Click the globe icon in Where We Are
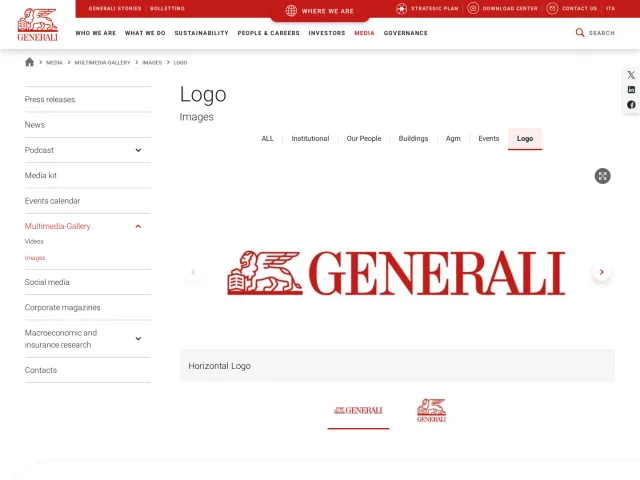The width and height of the screenshot is (640, 480). [291, 11]
